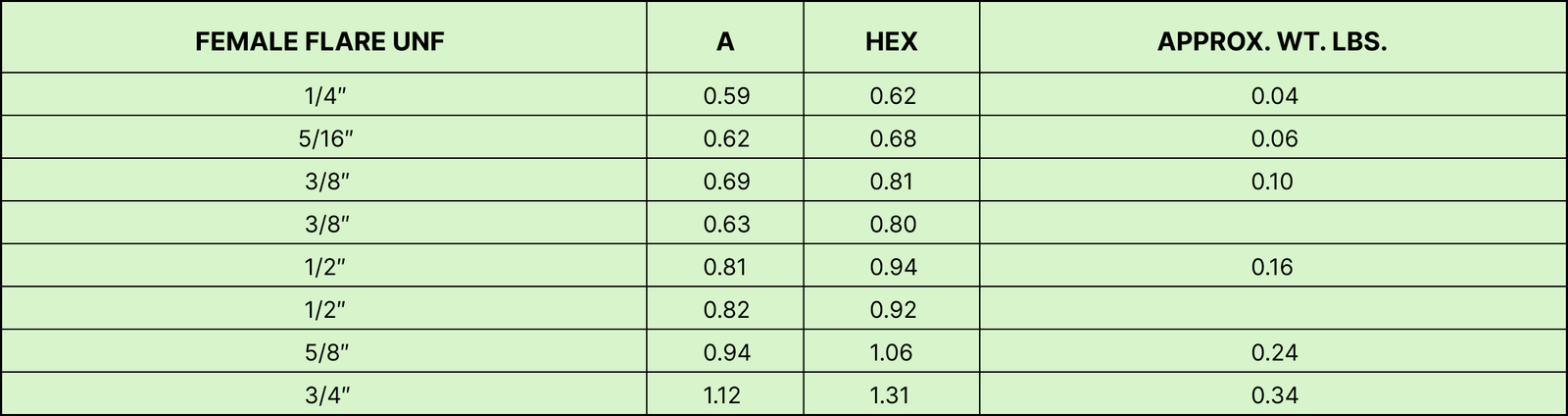The height and width of the screenshot is (416, 1568).
Task: Select the A value 0.59
Action: click(726, 96)
